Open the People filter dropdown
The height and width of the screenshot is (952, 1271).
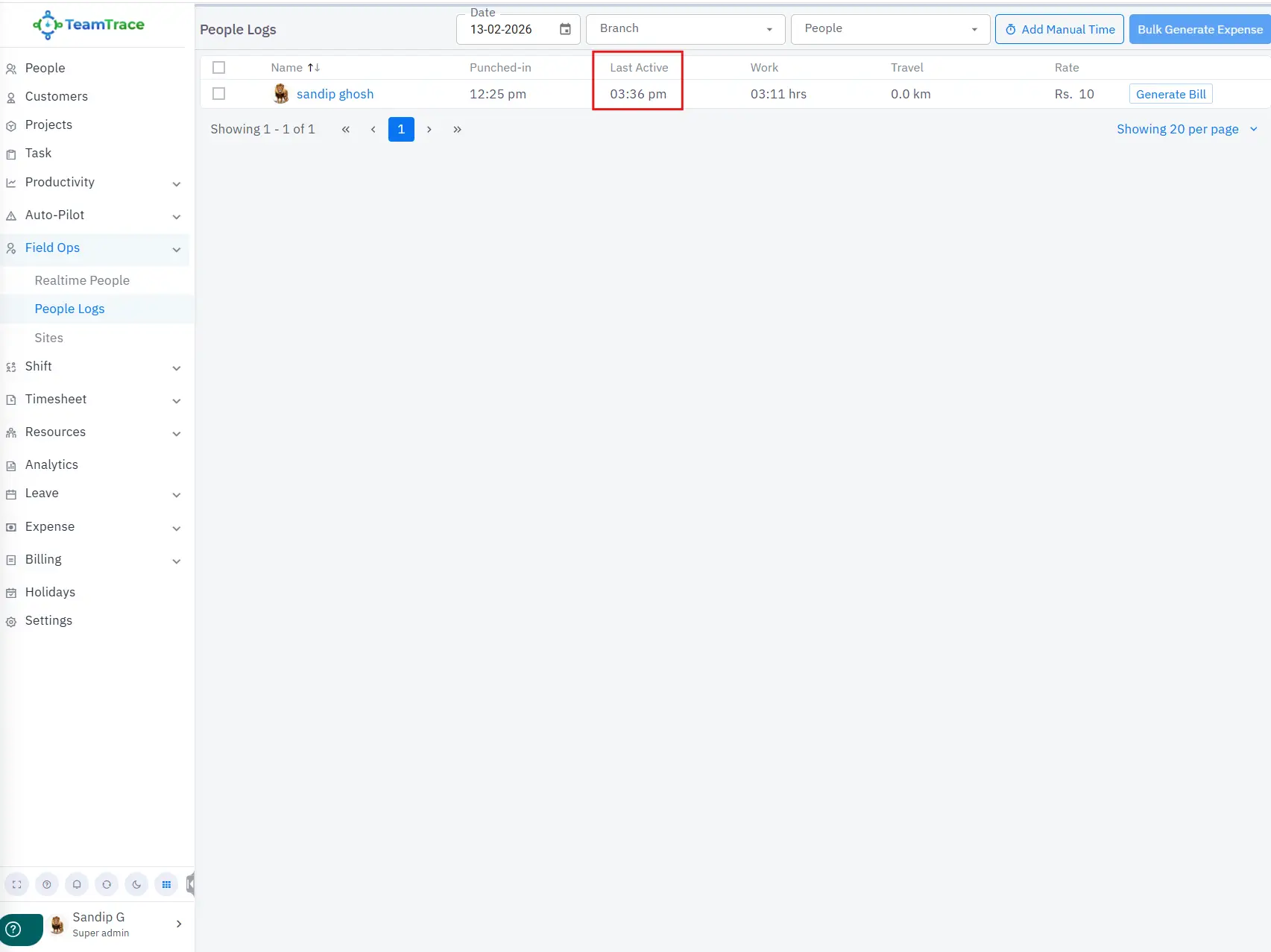pos(890,29)
